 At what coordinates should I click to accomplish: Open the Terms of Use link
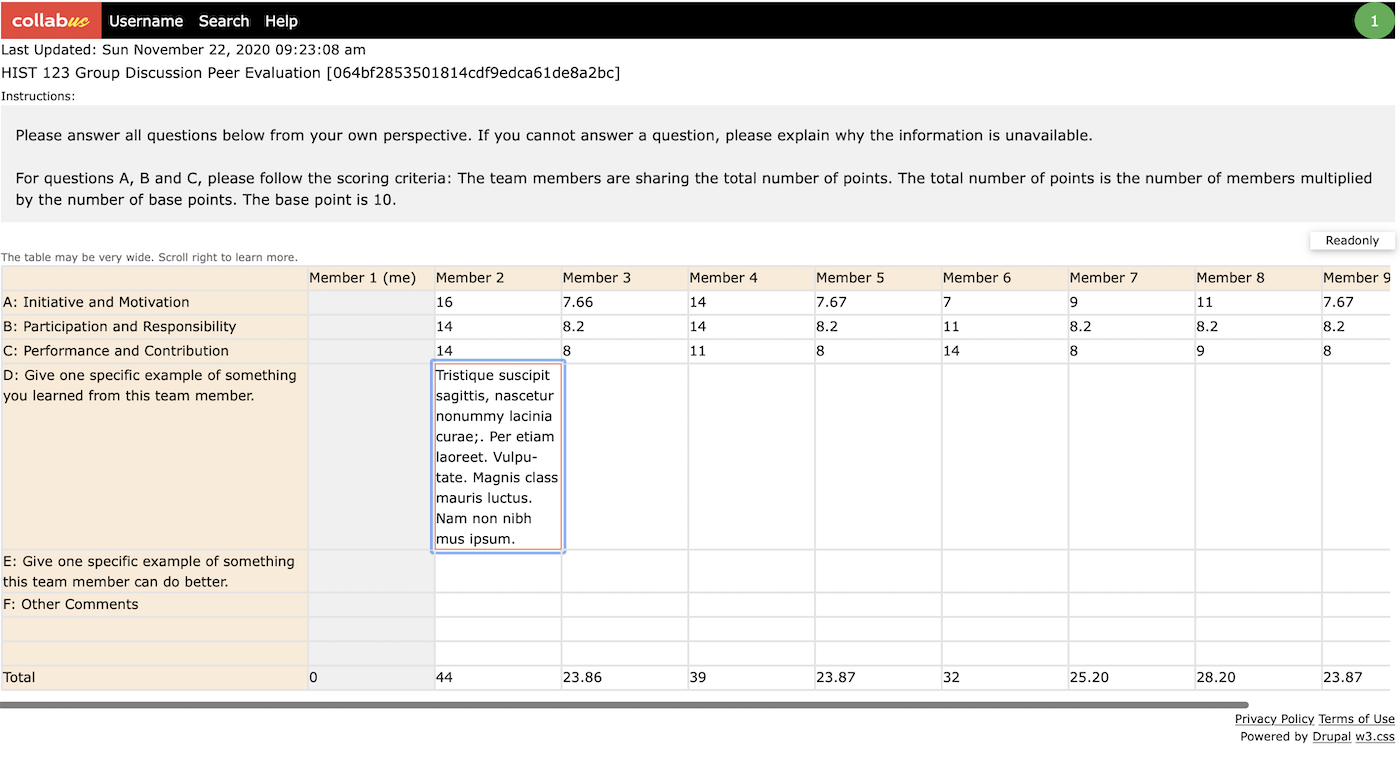point(1356,719)
